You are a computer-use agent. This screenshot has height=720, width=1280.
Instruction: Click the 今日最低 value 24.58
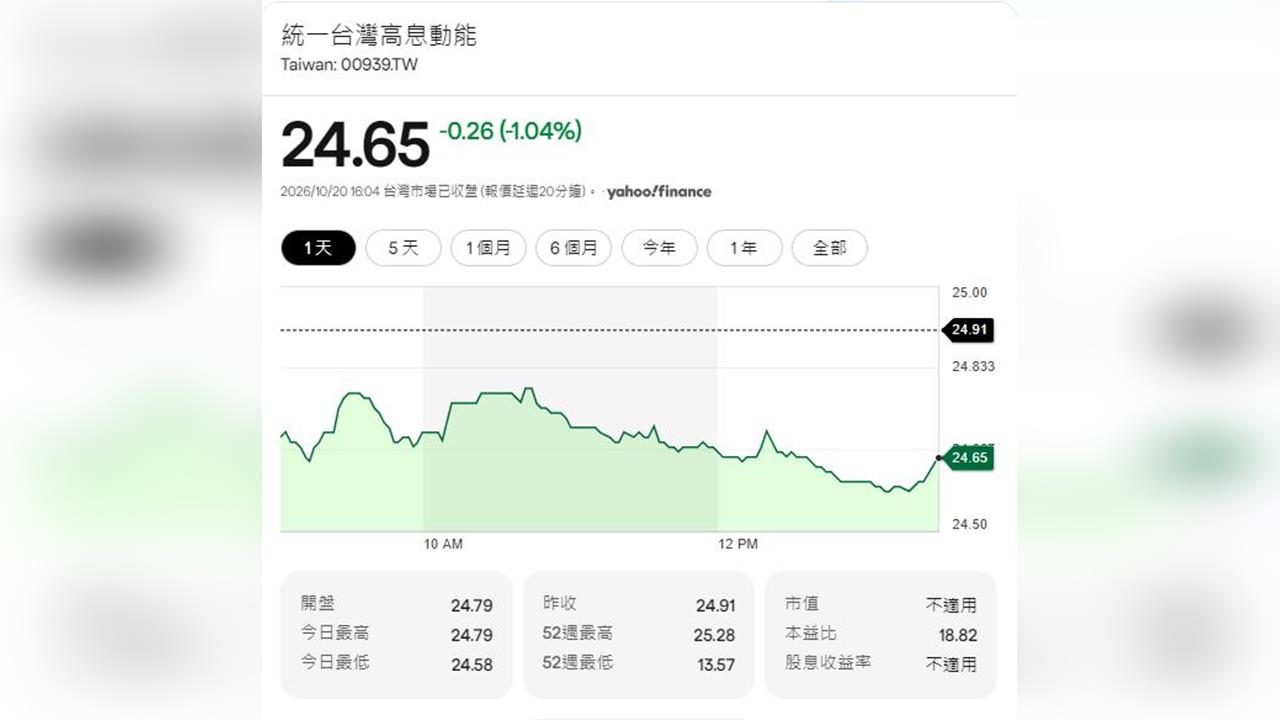tap(472, 664)
